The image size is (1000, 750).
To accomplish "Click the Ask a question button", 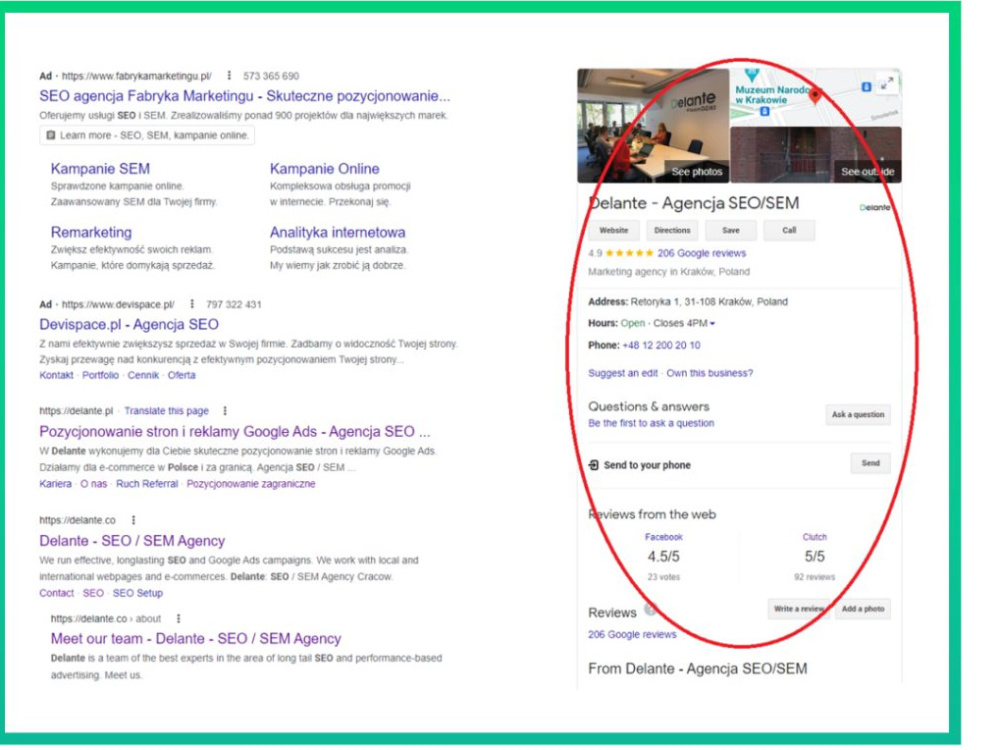I will 858,415.
